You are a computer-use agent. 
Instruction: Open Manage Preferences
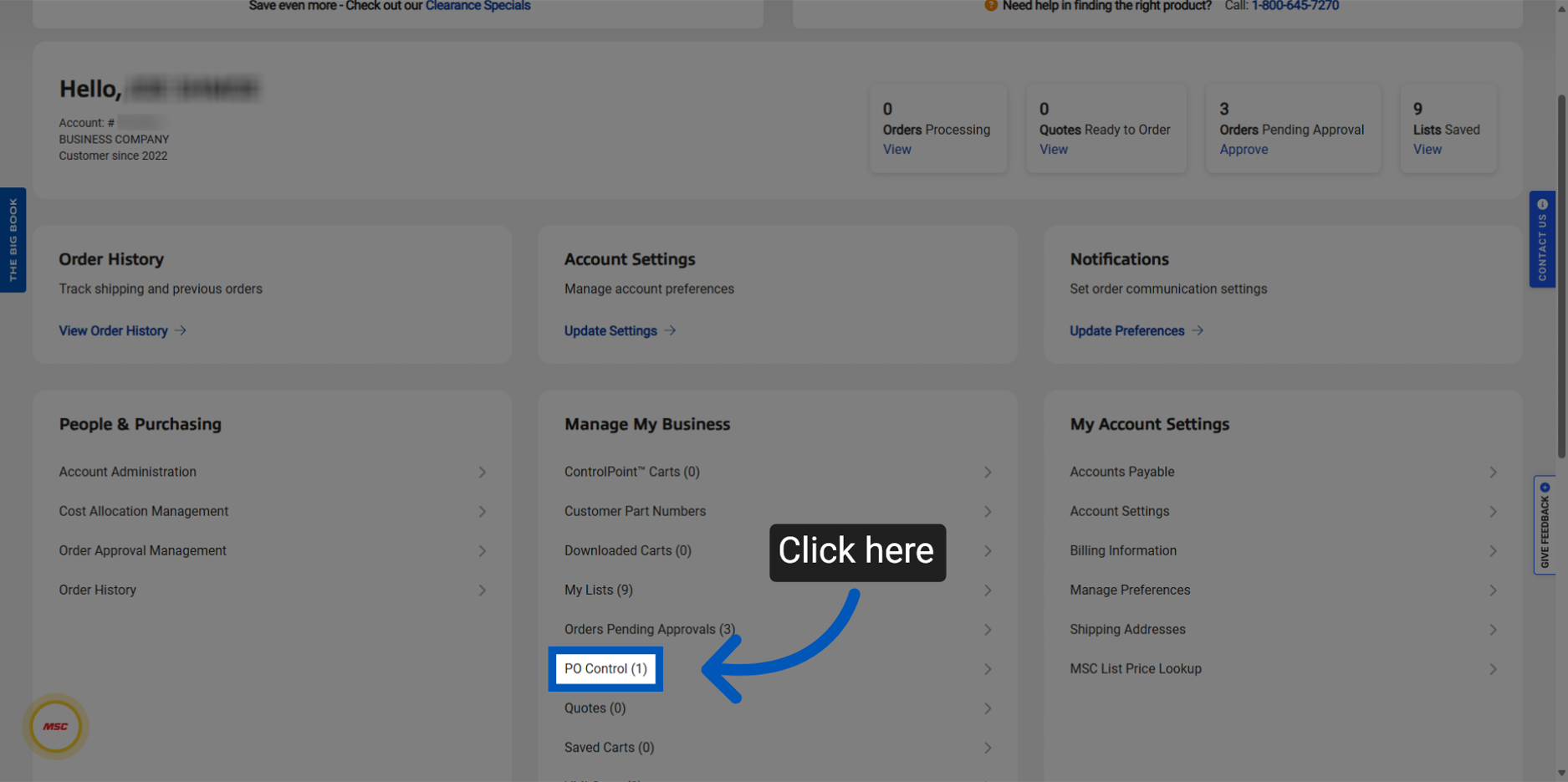click(1129, 590)
